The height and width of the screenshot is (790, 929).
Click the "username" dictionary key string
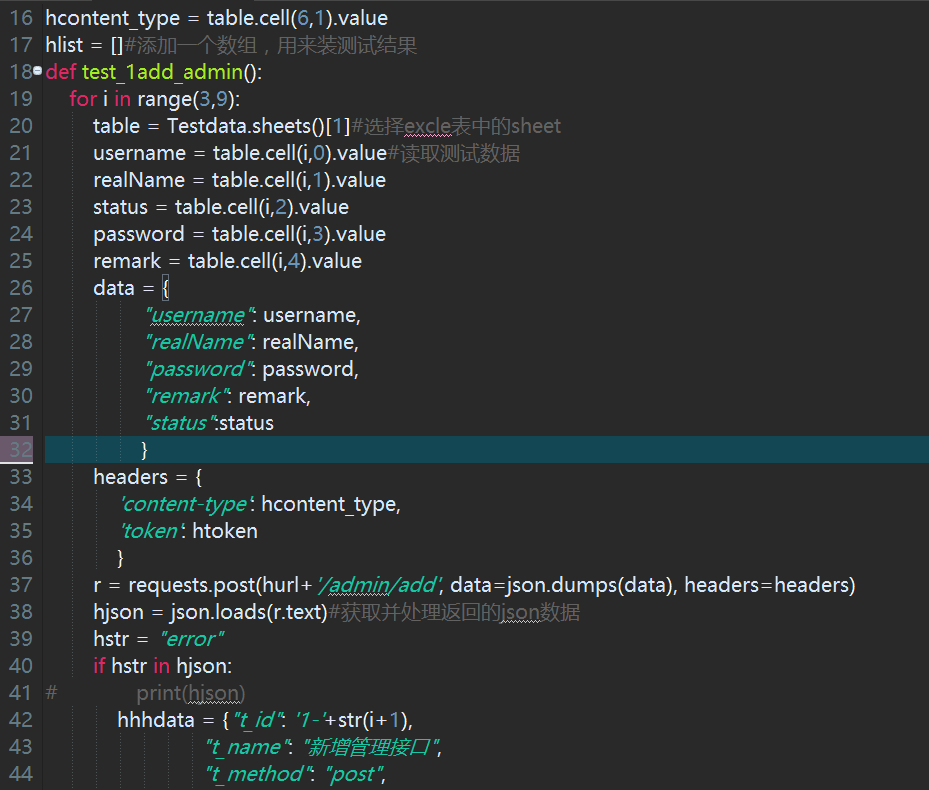200,315
